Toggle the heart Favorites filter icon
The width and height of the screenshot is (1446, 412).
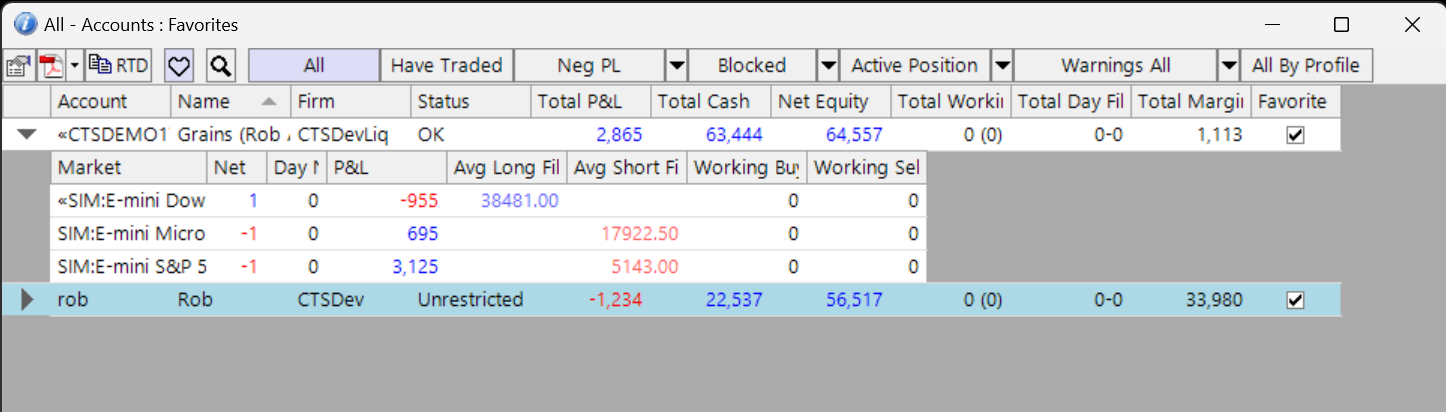pyautogui.click(x=178, y=66)
